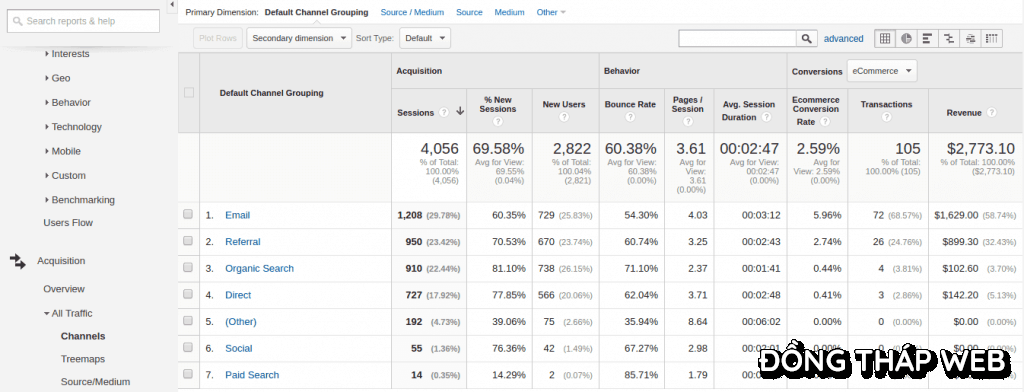
Task: Toggle the select-all checkbox in table header
Action: click(189, 93)
